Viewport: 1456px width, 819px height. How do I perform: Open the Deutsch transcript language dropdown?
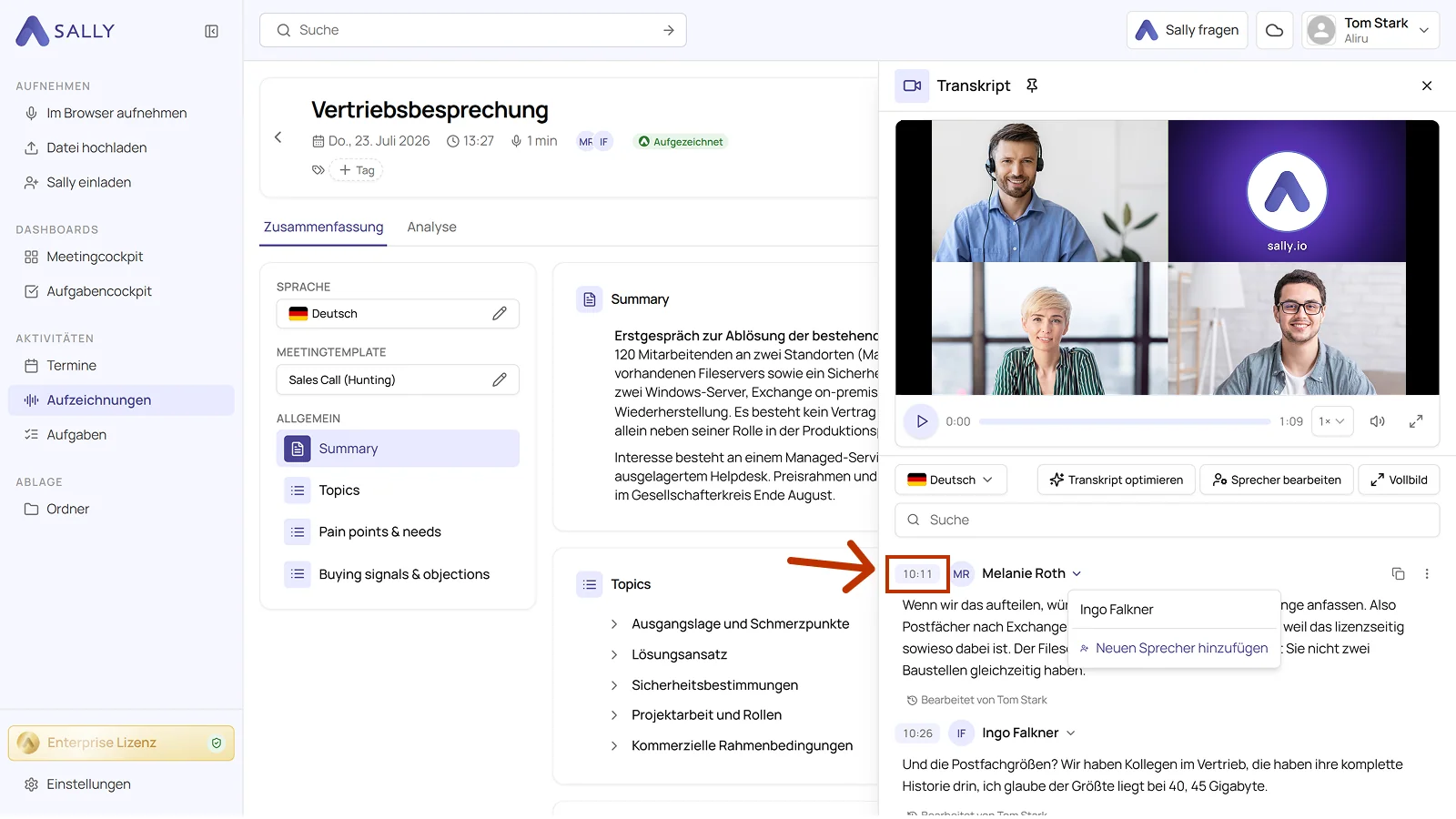(x=951, y=480)
